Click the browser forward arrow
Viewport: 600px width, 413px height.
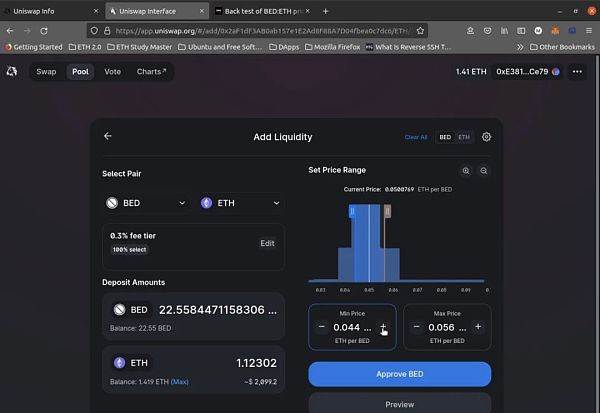[x=27, y=31]
